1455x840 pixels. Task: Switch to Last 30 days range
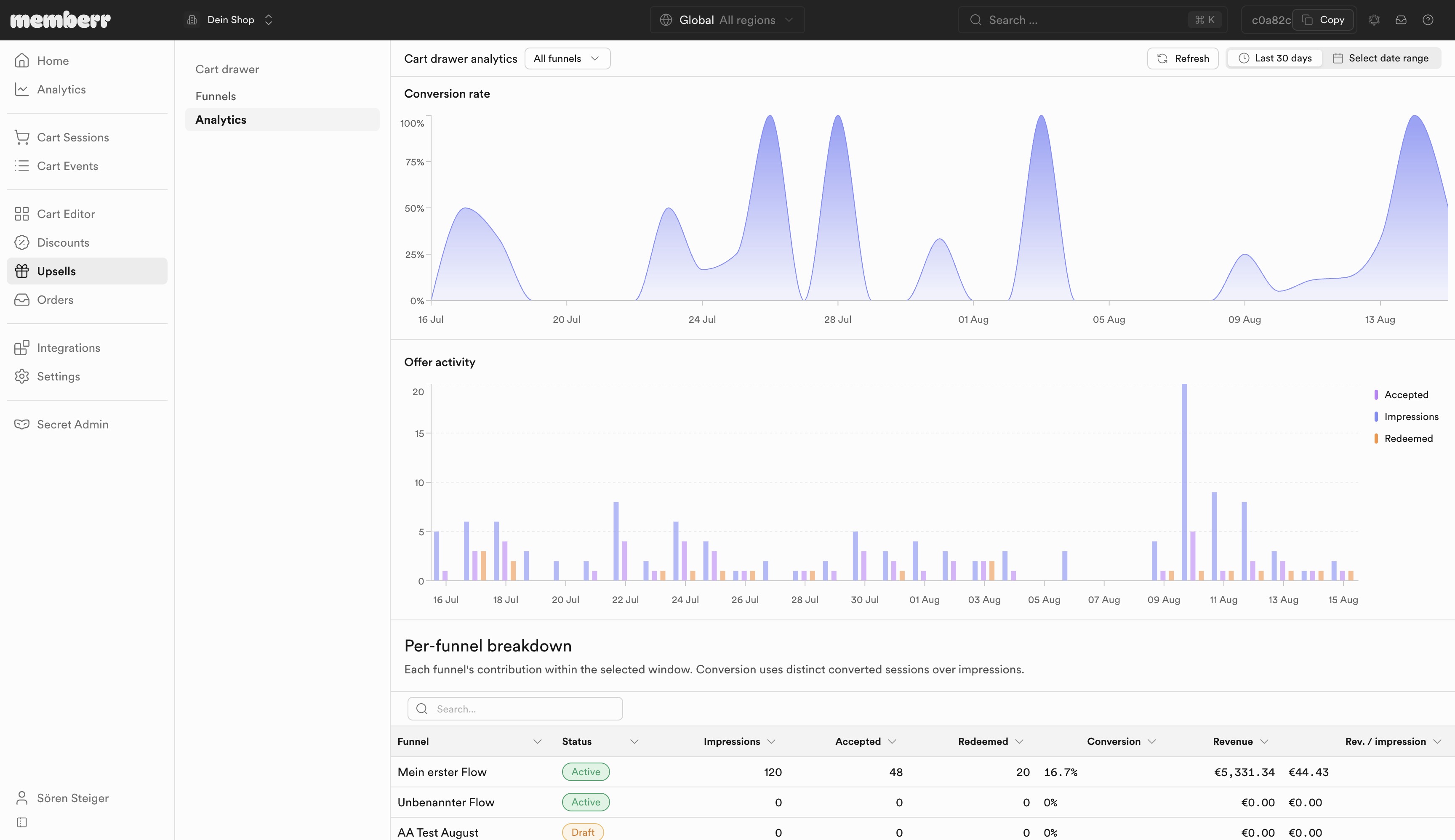(1274, 58)
